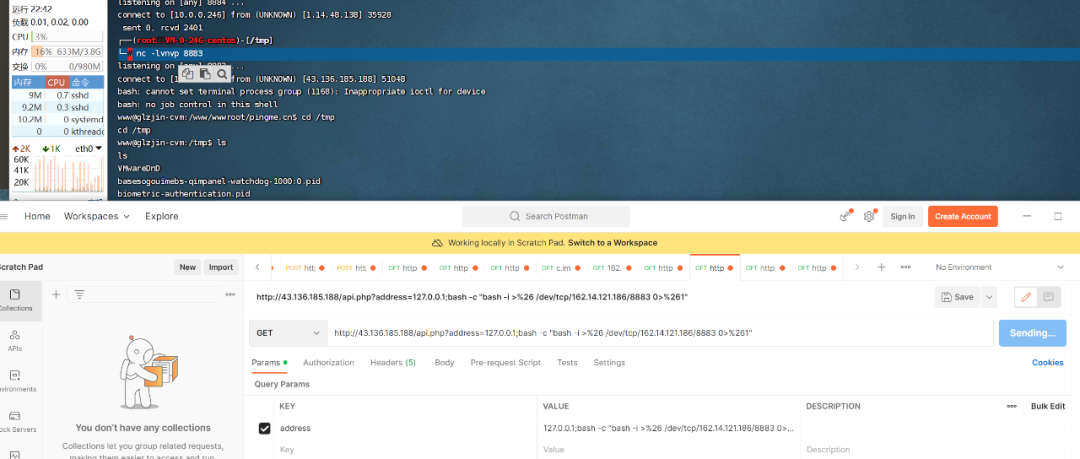
Task: Expand the Workspaces menu
Action: coord(97,216)
